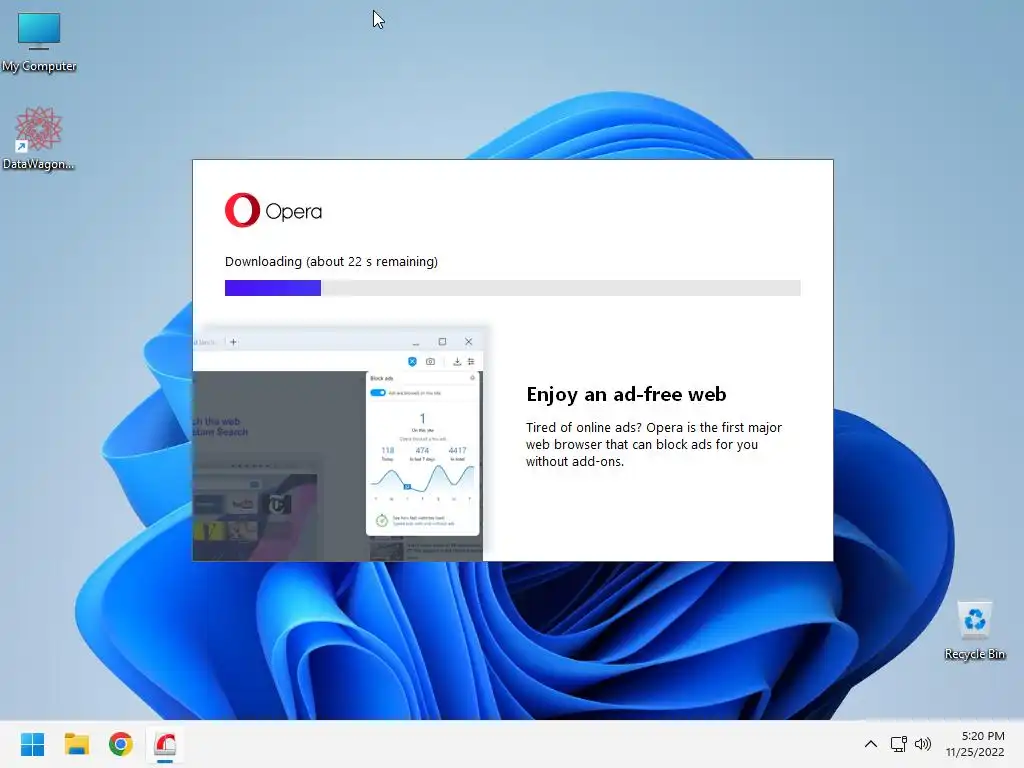This screenshot has height=768, width=1024.
Task: Open the volume speaker tray icon
Action: click(923, 744)
